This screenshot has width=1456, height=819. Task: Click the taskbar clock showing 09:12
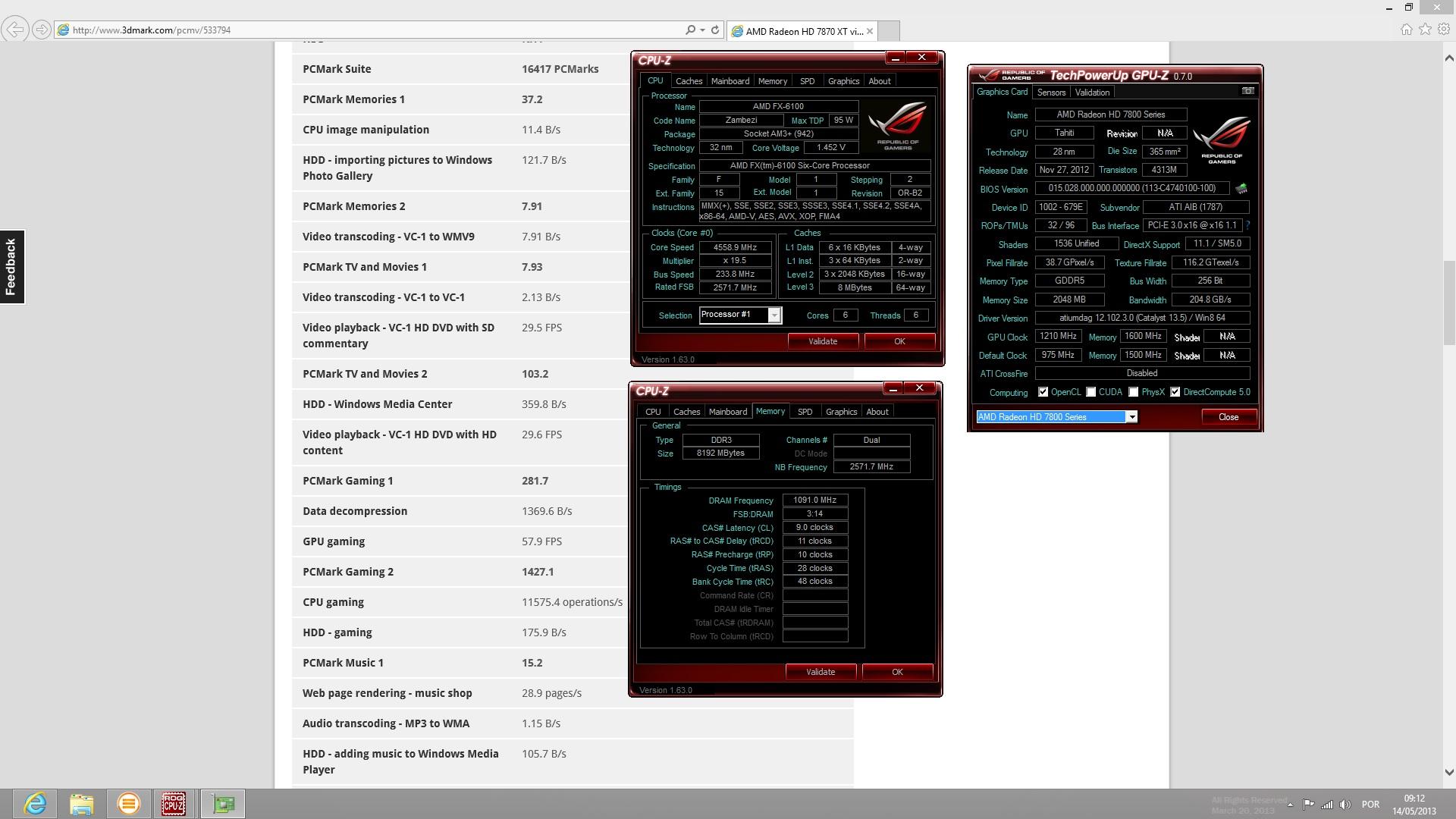[x=1414, y=799]
